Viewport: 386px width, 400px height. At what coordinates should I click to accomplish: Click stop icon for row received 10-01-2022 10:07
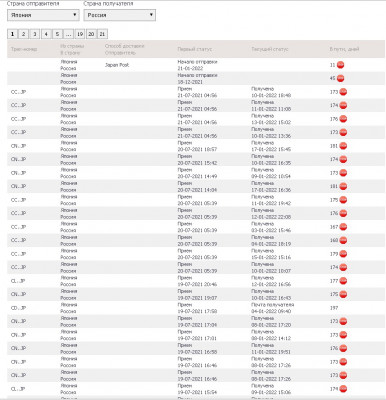[x=343, y=267]
